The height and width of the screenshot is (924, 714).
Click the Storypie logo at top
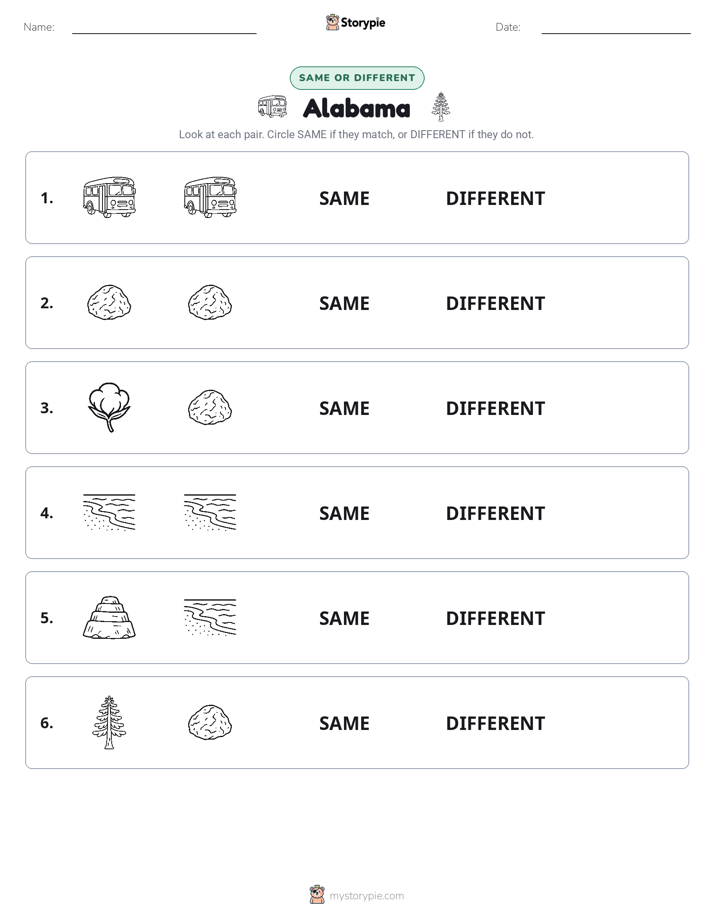pos(356,22)
